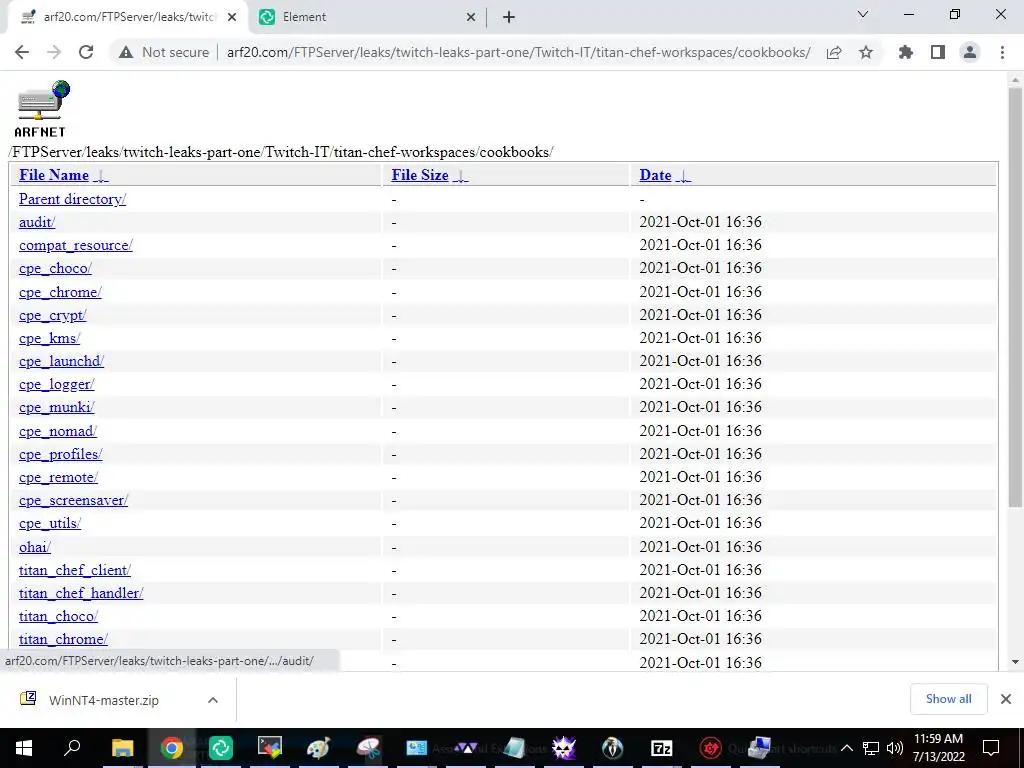The width and height of the screenshot is (1024, 768).
Task: Click the Chrome taskbar icon
Action: (172, 748)
